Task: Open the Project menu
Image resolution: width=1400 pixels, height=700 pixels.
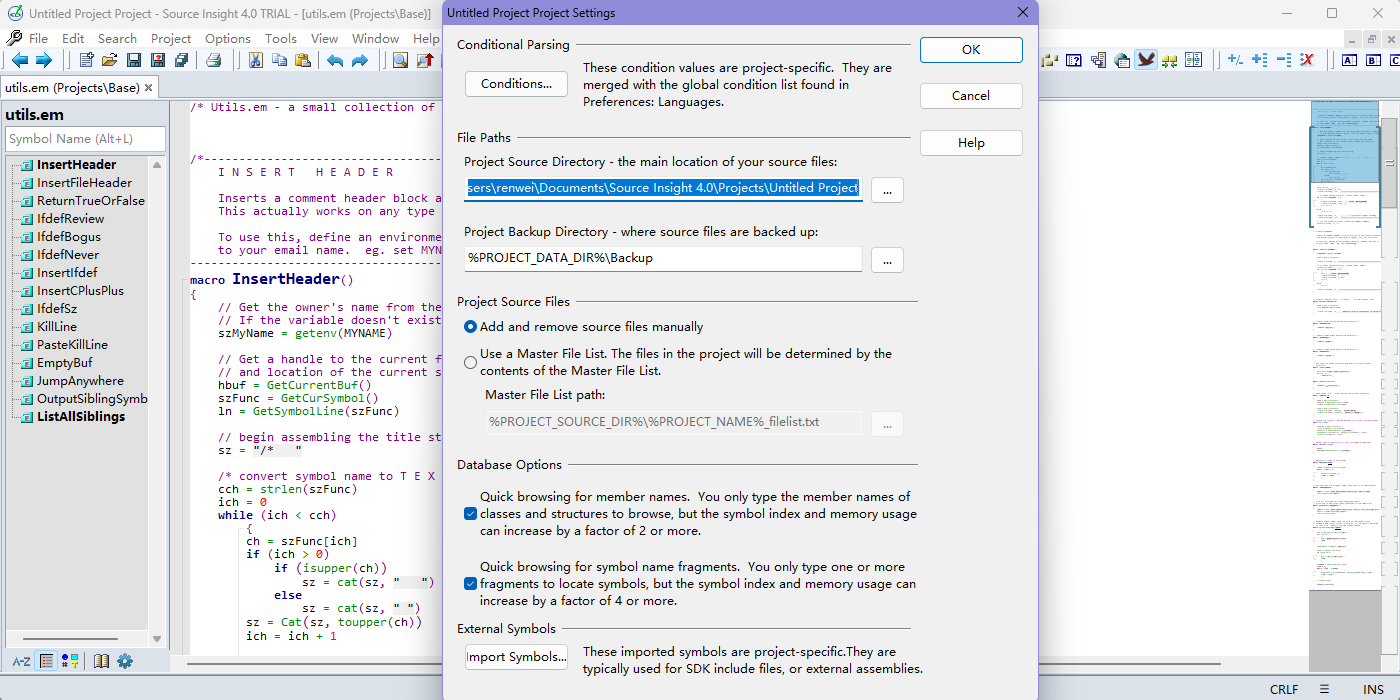Action: (171, 38)
